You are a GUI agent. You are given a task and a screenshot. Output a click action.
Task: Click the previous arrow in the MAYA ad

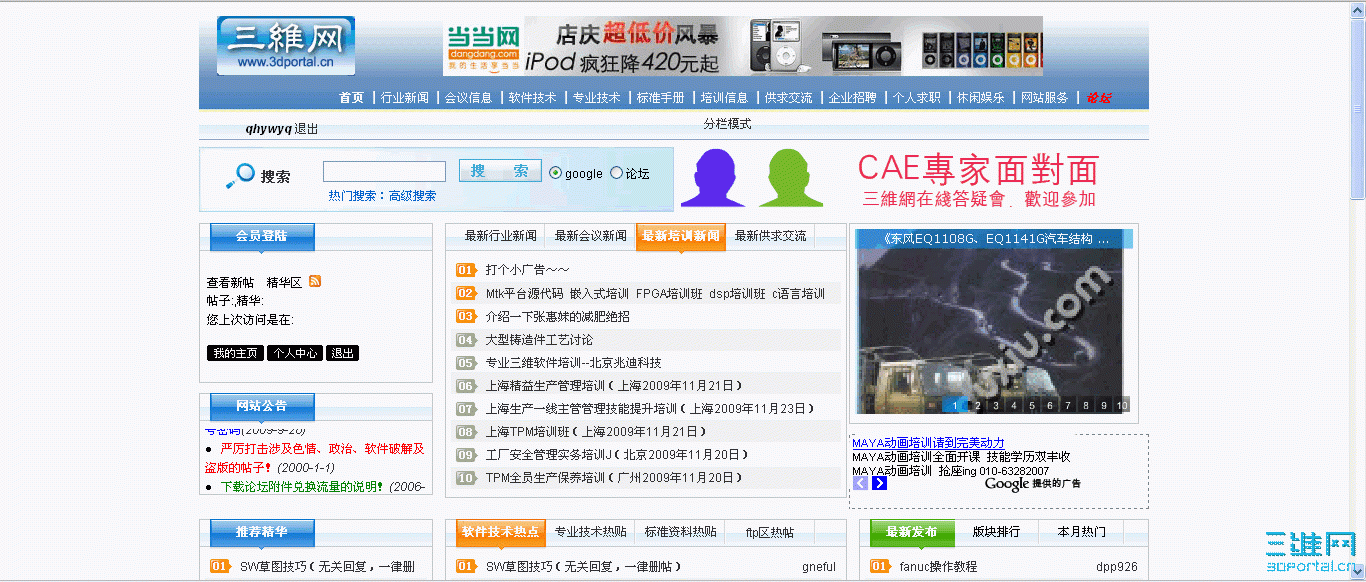[859, 482]
